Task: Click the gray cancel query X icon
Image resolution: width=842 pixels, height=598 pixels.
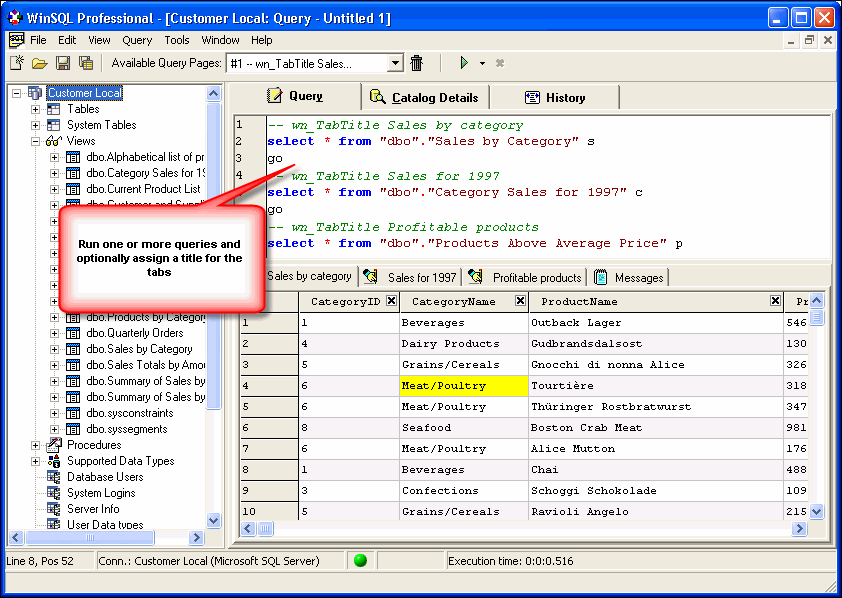Action: pos(500,63)
